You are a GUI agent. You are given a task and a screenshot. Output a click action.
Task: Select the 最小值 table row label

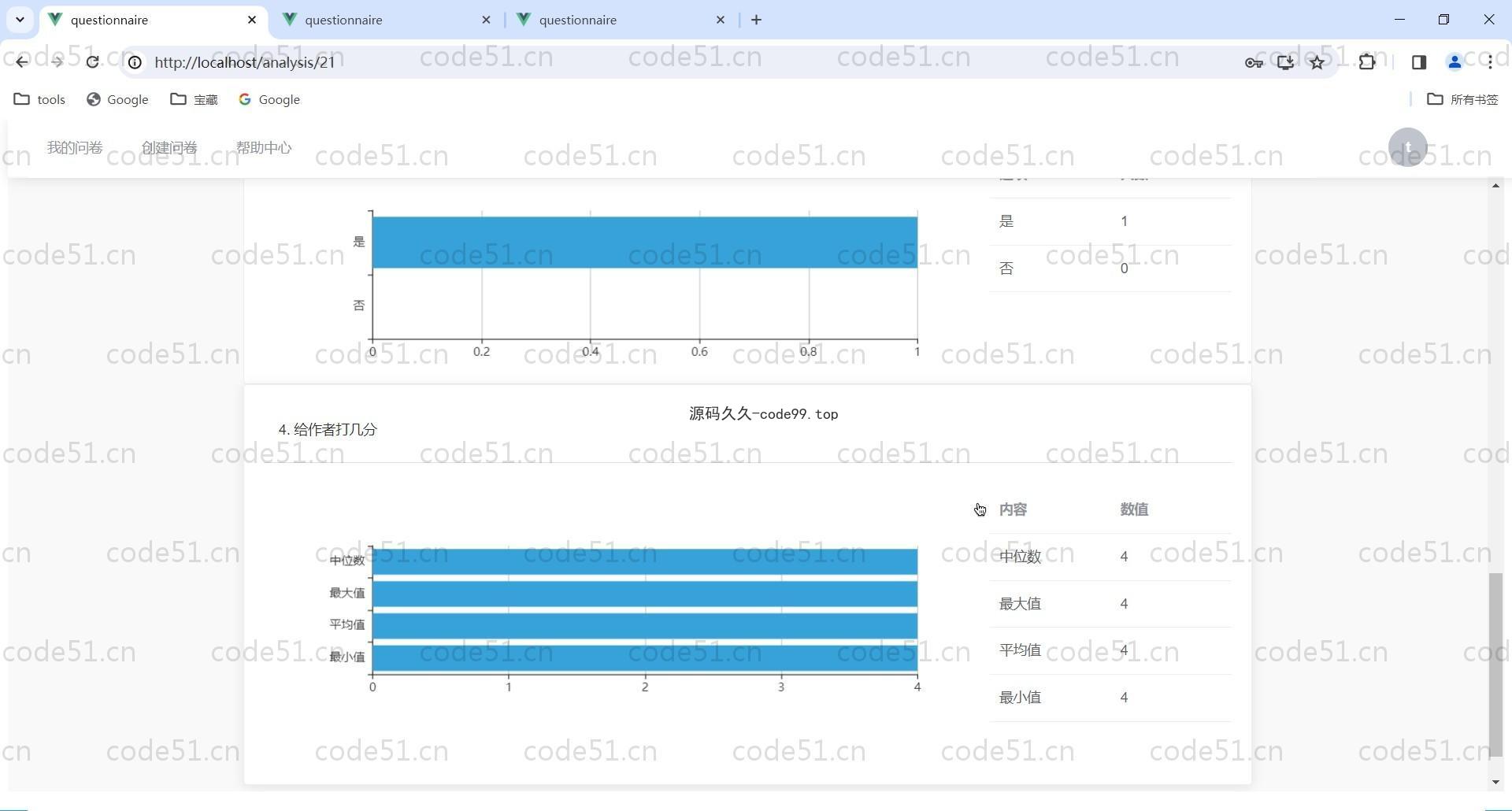click(1020, 698)
